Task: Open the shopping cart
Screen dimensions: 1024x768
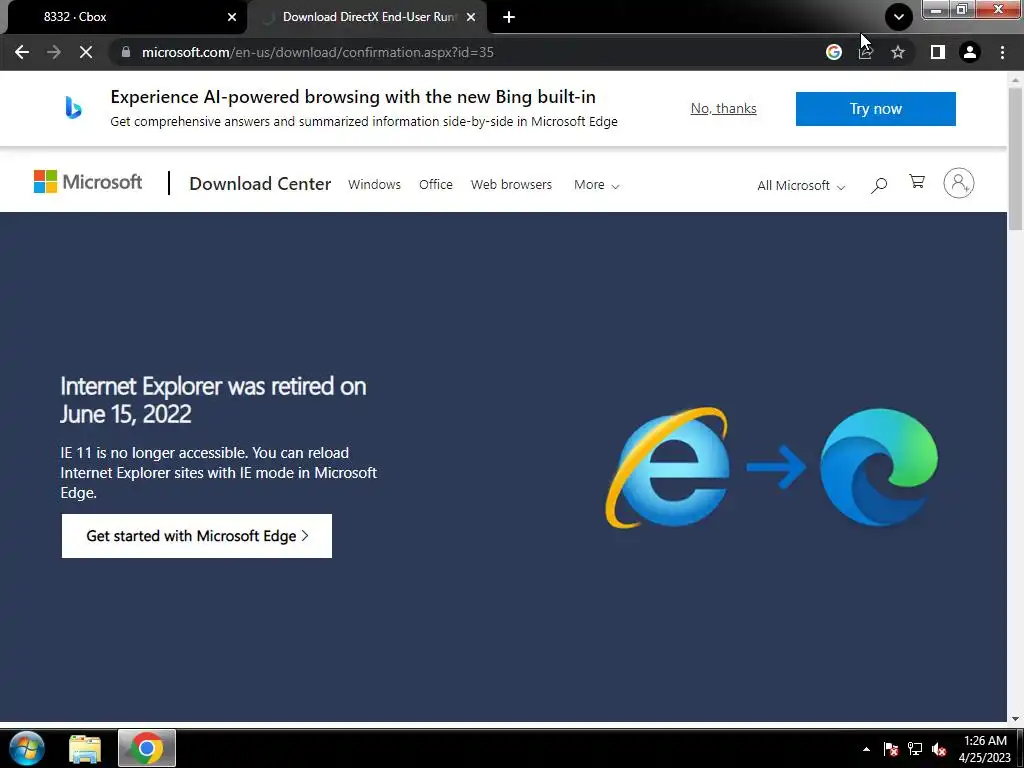Action: point(917,182)
